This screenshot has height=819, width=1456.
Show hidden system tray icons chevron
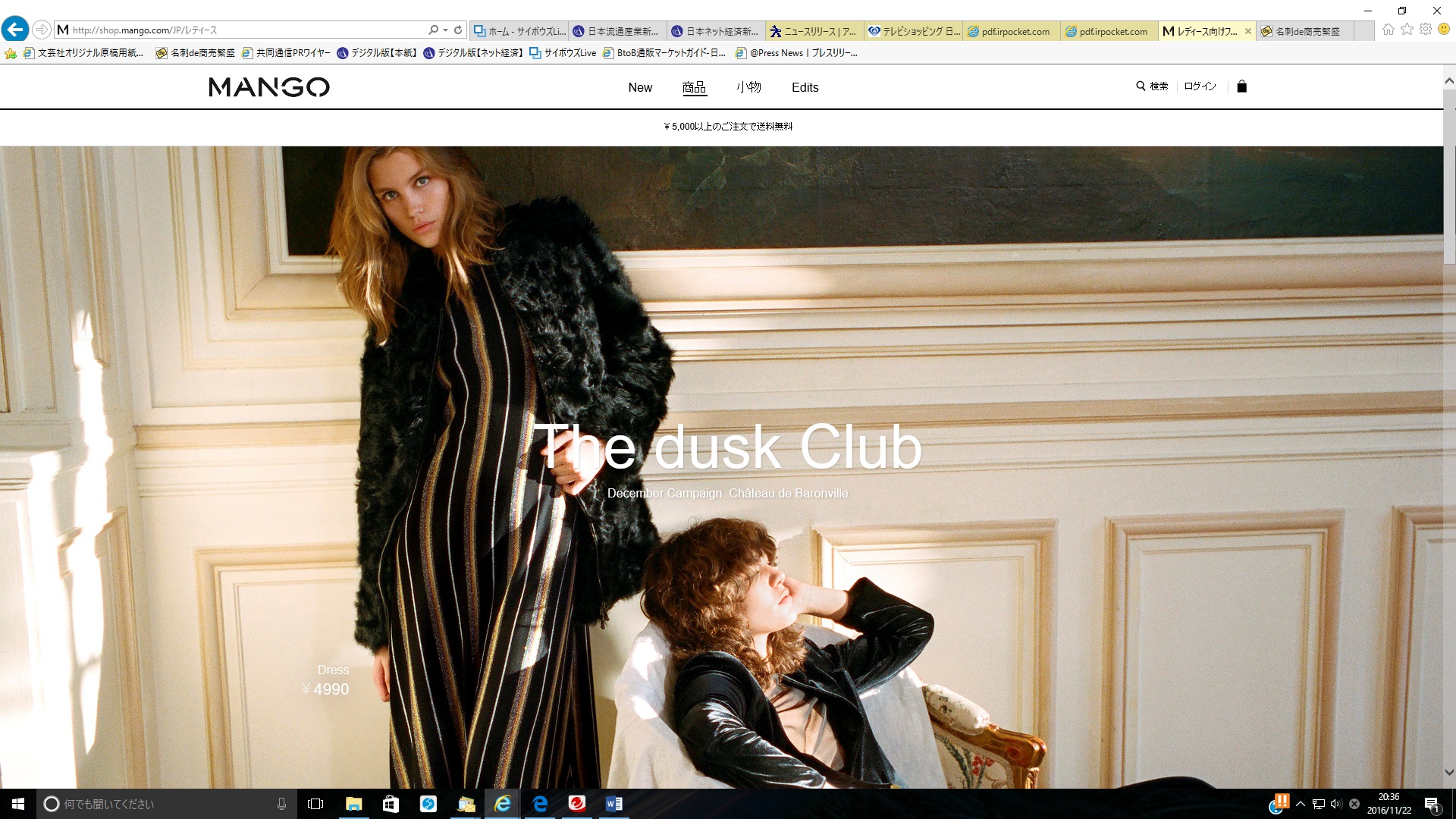(x=1301, y=804)
